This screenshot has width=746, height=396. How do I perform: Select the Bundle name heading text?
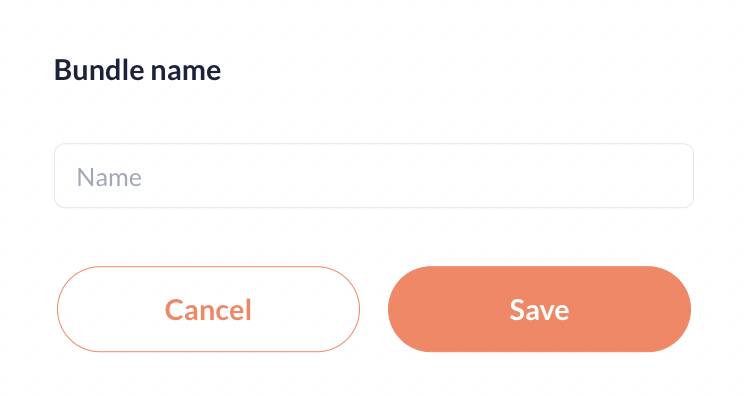[x=137, y=70]
